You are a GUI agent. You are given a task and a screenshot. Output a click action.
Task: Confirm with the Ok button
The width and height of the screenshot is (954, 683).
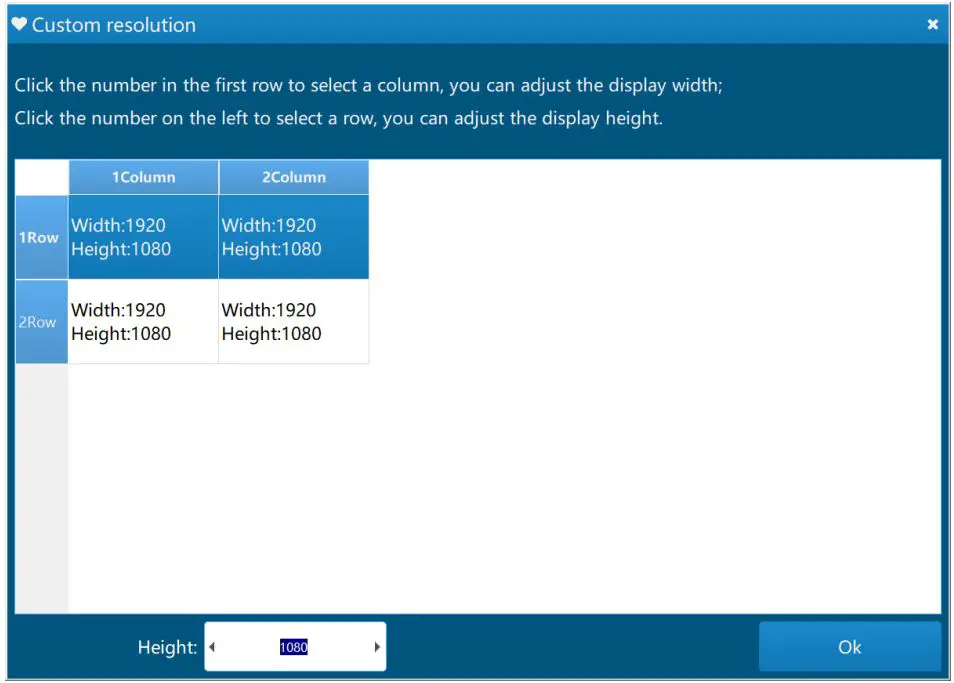(x=849, y=647)
